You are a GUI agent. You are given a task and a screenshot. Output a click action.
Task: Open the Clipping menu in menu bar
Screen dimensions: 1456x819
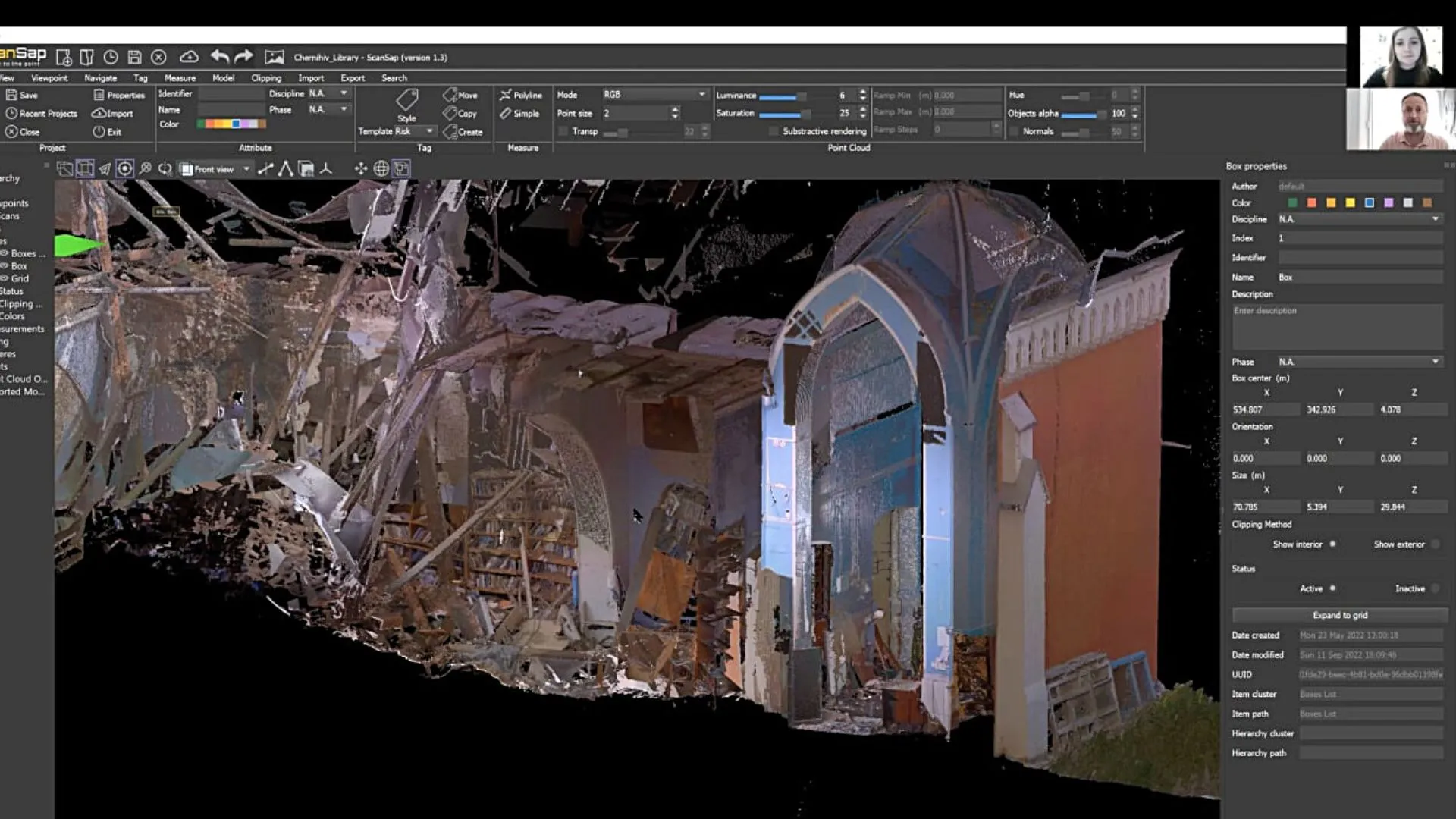[x=265, y=78]
